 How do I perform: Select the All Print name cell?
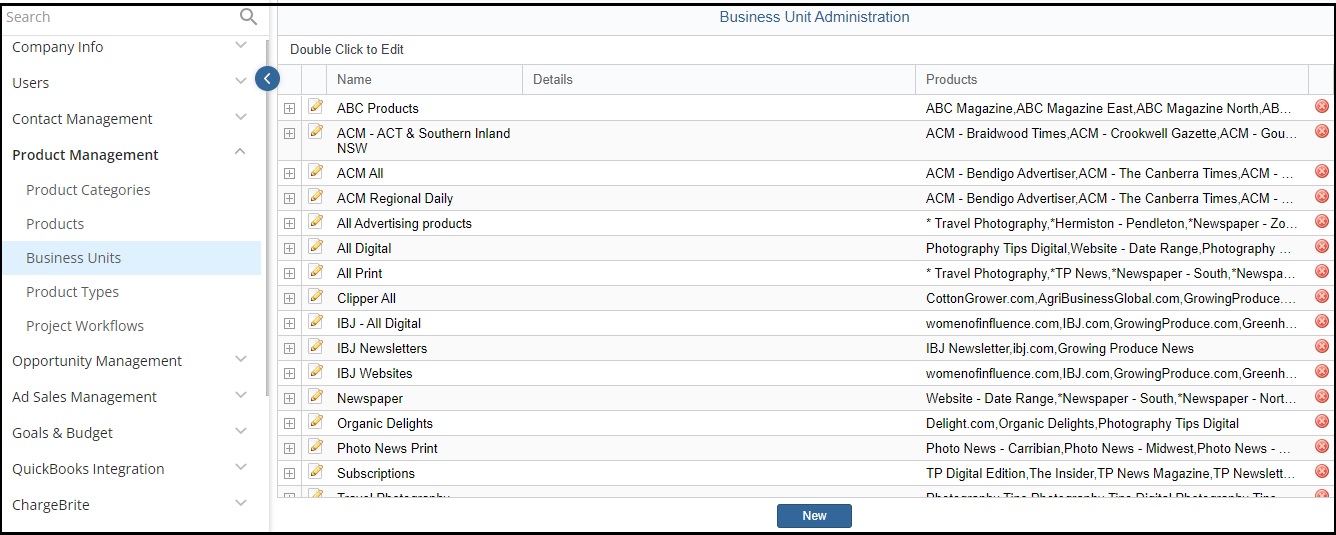coord(424,273)
